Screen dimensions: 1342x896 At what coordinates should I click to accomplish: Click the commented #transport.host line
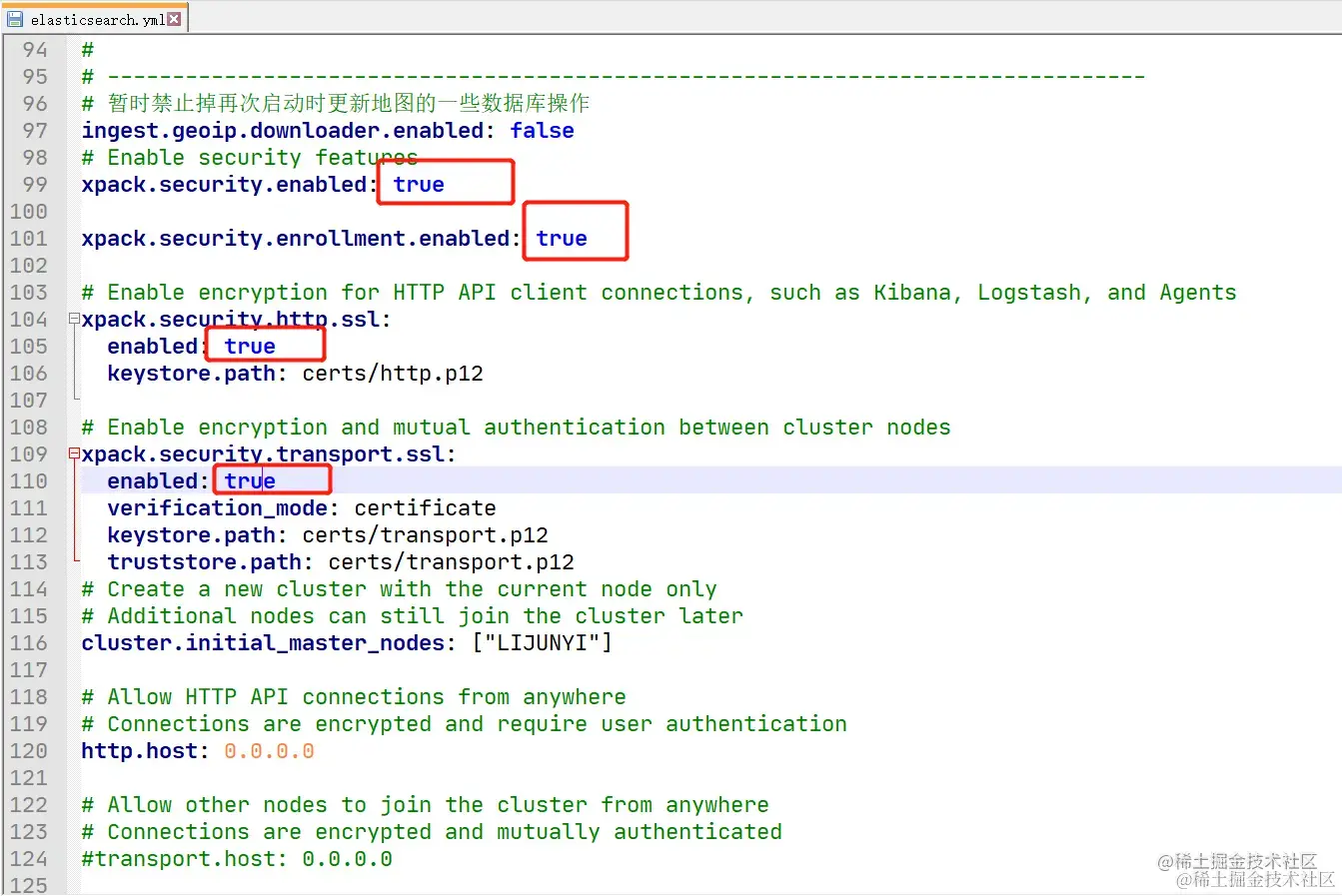click(x=237, y=859)
